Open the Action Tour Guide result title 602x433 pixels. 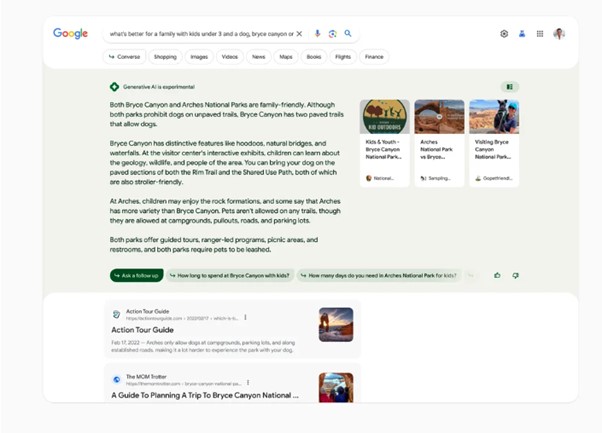pos(142,330)
